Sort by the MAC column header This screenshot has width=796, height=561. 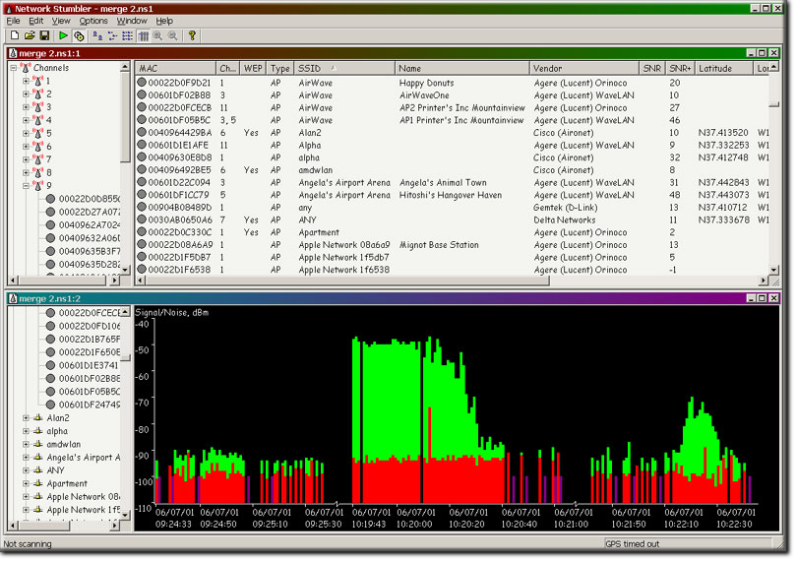[x=176, y=68]
